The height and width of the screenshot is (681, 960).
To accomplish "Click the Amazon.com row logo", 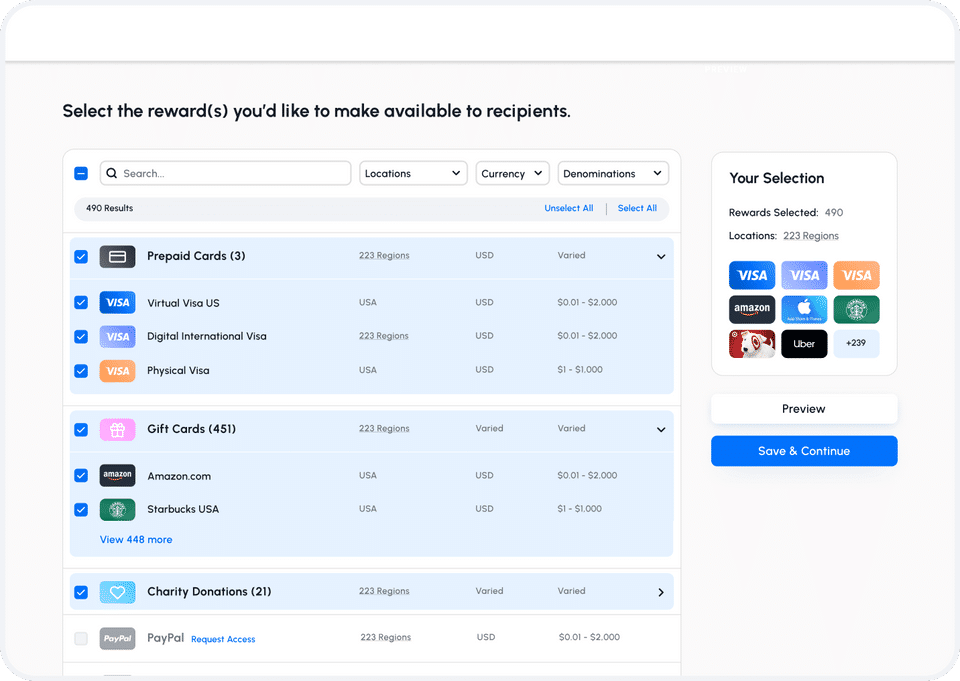I will (117, 476).
